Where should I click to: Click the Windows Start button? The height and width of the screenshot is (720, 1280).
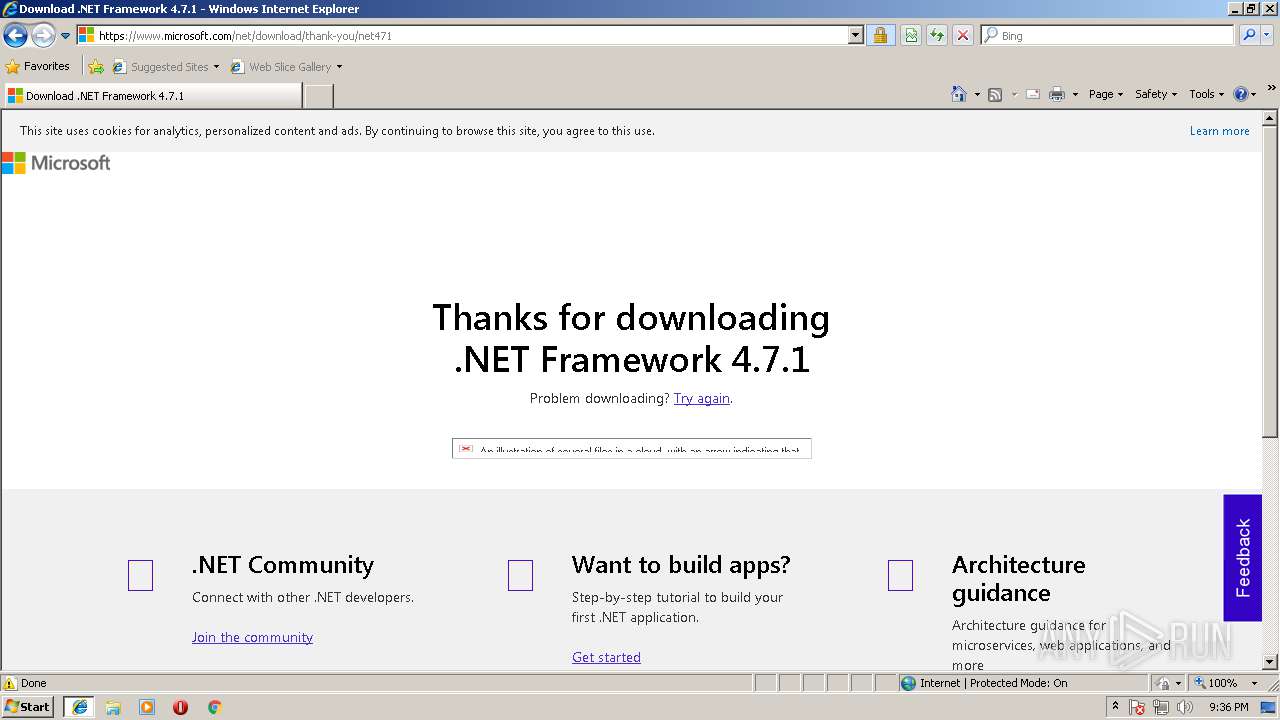28,707
